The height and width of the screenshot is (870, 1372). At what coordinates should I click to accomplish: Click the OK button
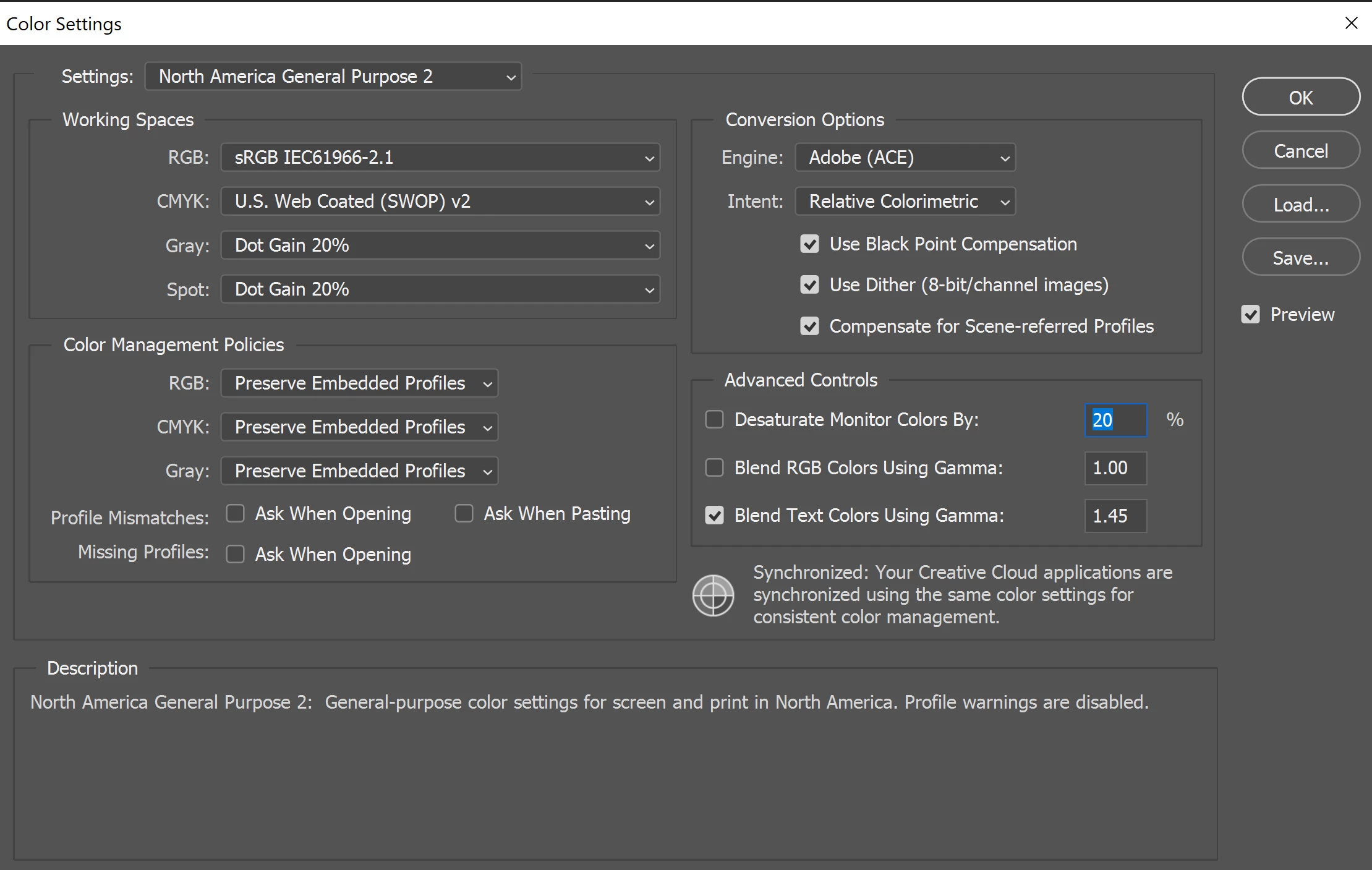(1300, 97)
